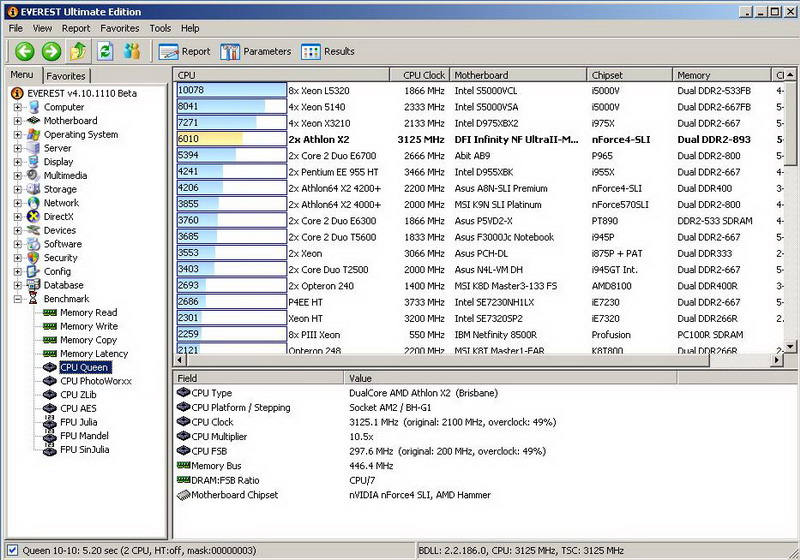Collapse the Benchmark tree node
Image resolution: width=800 pixels, height=560 pixels.
tap(19, 299)
